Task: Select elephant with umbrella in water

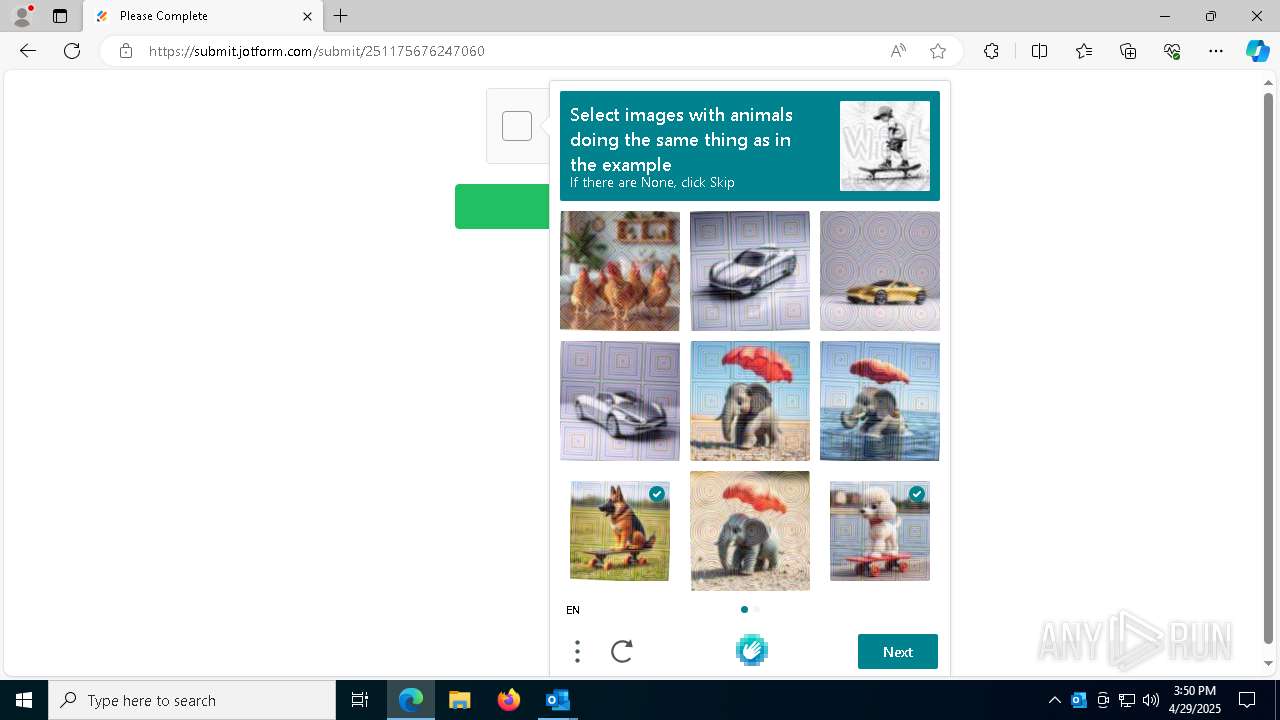Action: (x=880, y=401)
